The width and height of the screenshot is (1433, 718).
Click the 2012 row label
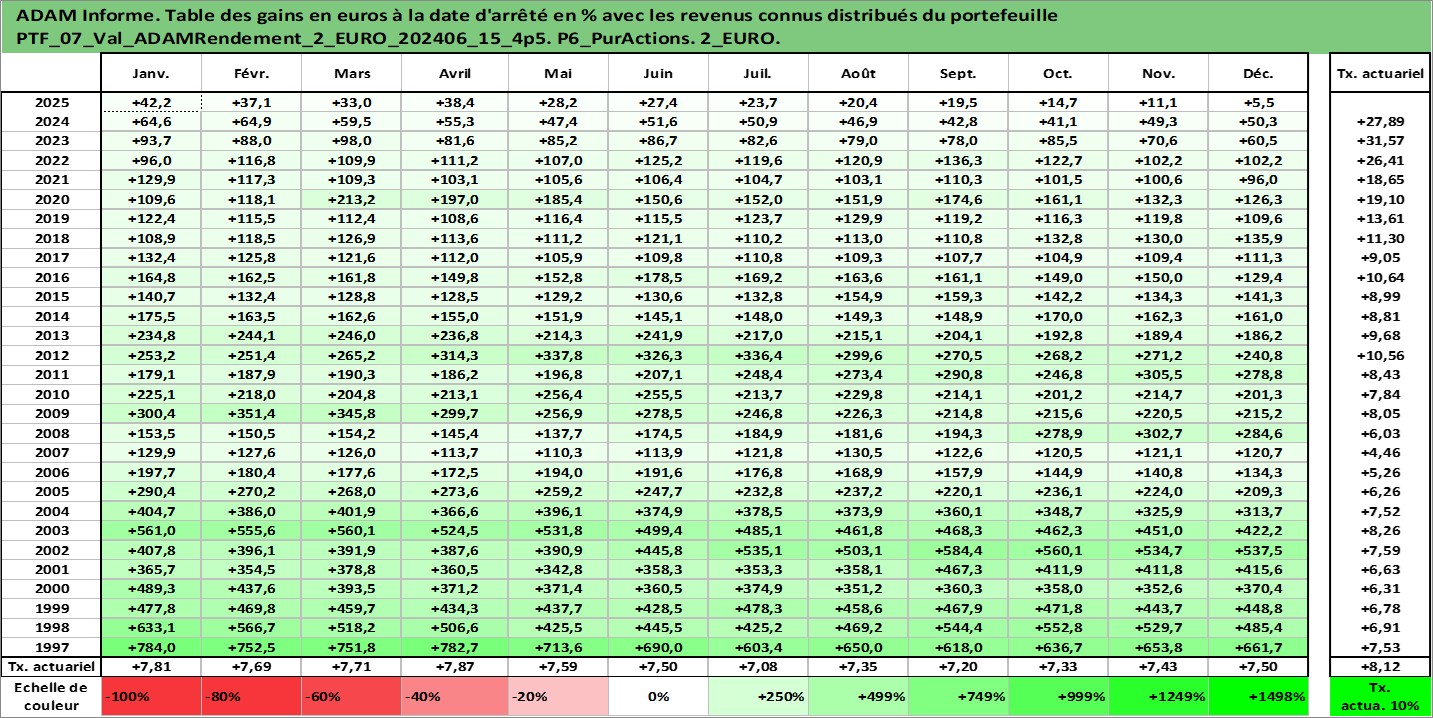51,354
